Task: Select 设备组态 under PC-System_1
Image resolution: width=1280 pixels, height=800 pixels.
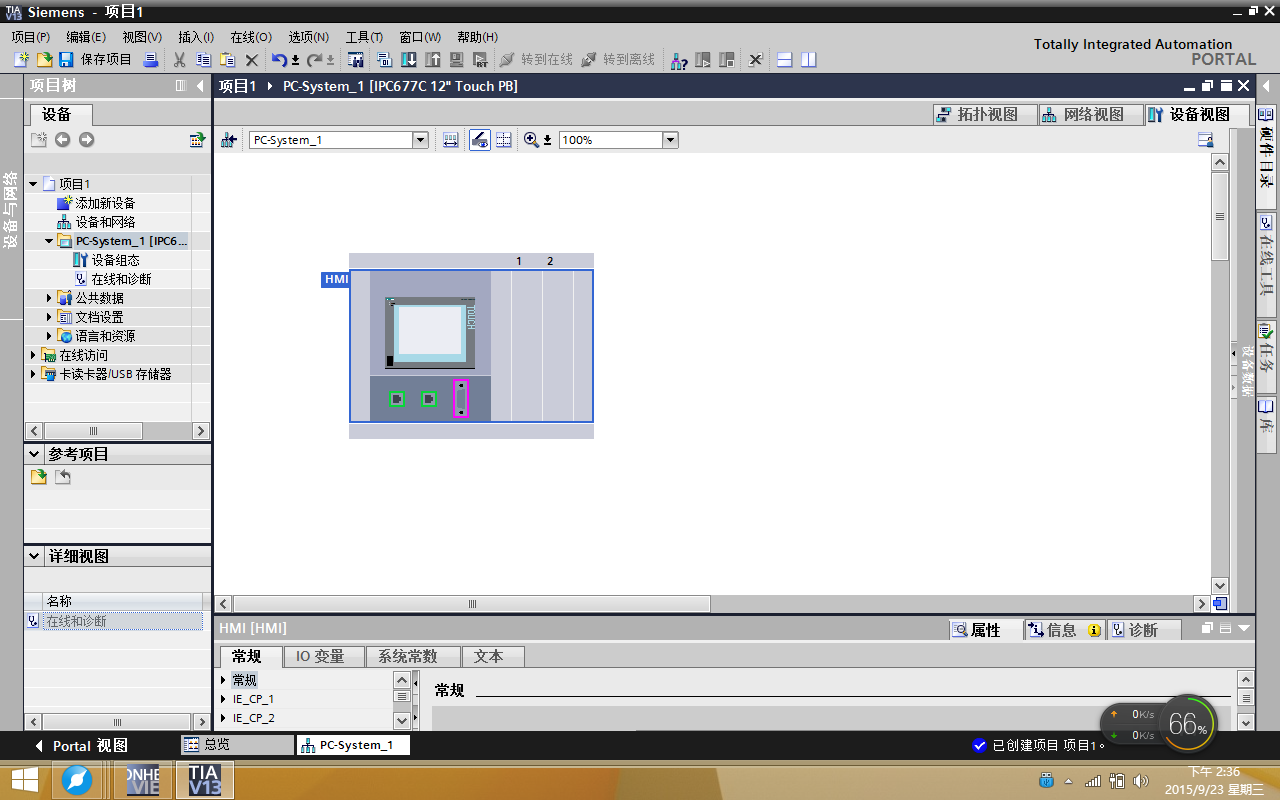Action: pos(115,260)
